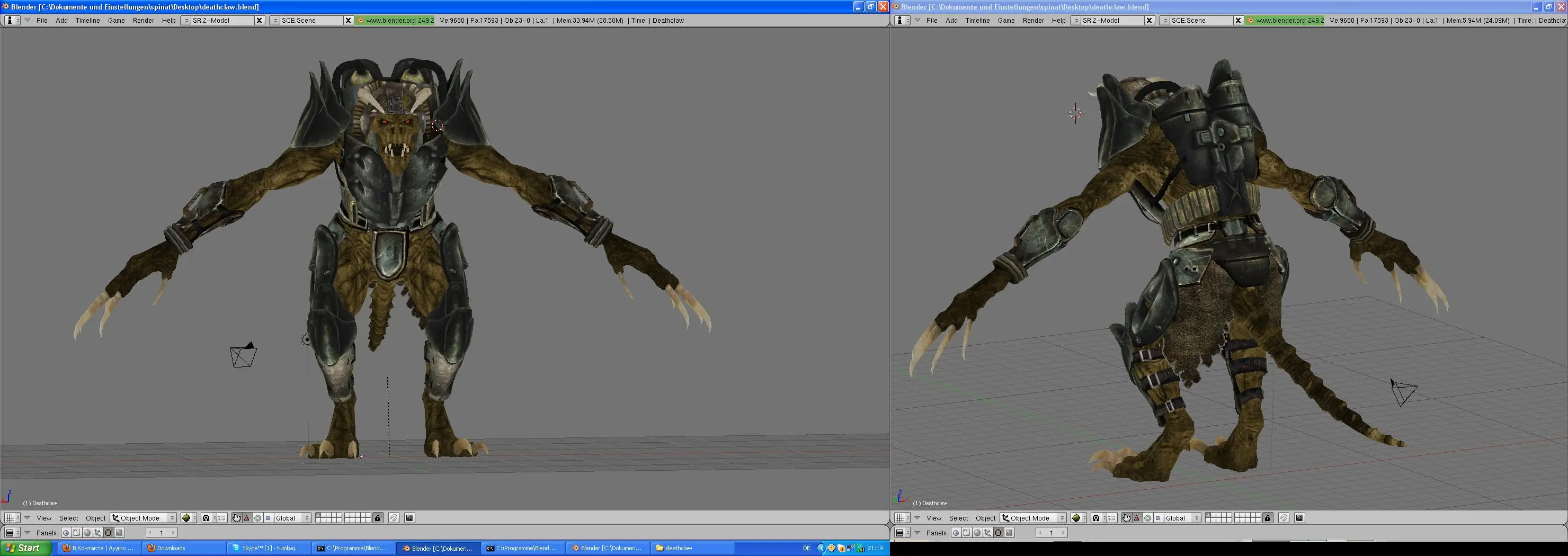This screenshot has width=1568, height=556.
Task: Open Windows Start button
Action: click(x=26, y=548)
